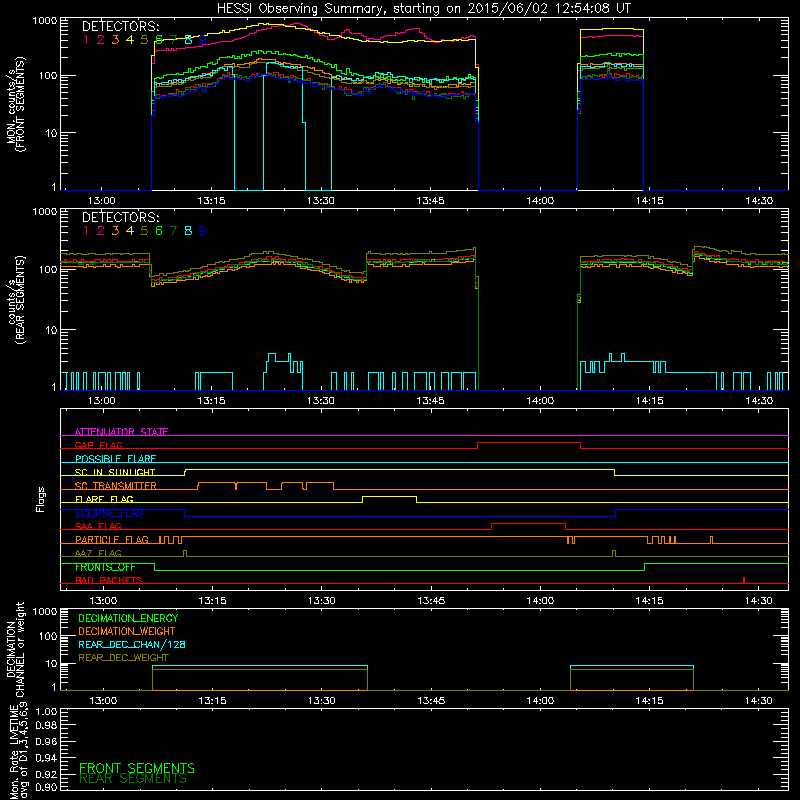Click the 13:30 tick under the Flags panel

tap(321, 601)
